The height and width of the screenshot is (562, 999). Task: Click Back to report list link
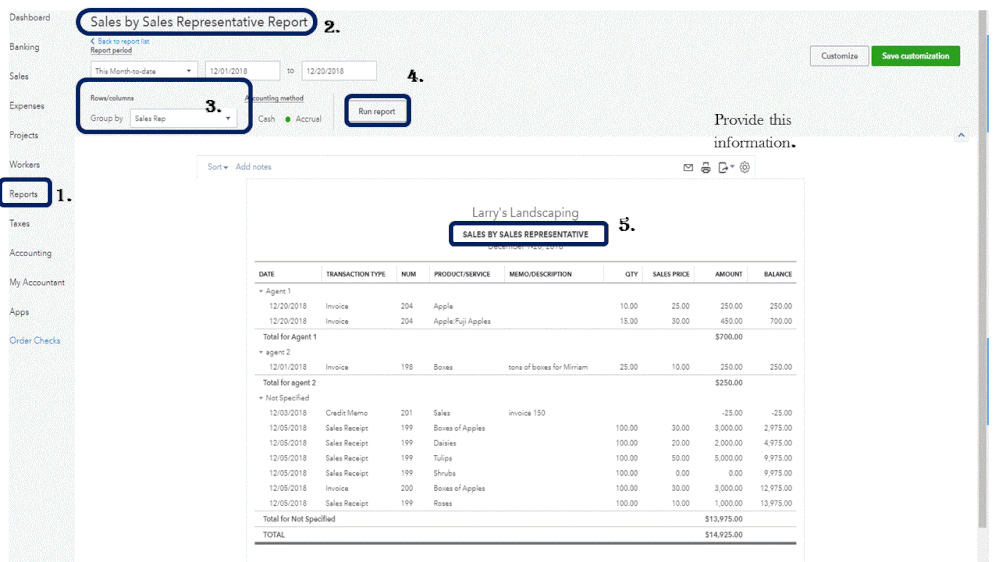coord(120,41)
